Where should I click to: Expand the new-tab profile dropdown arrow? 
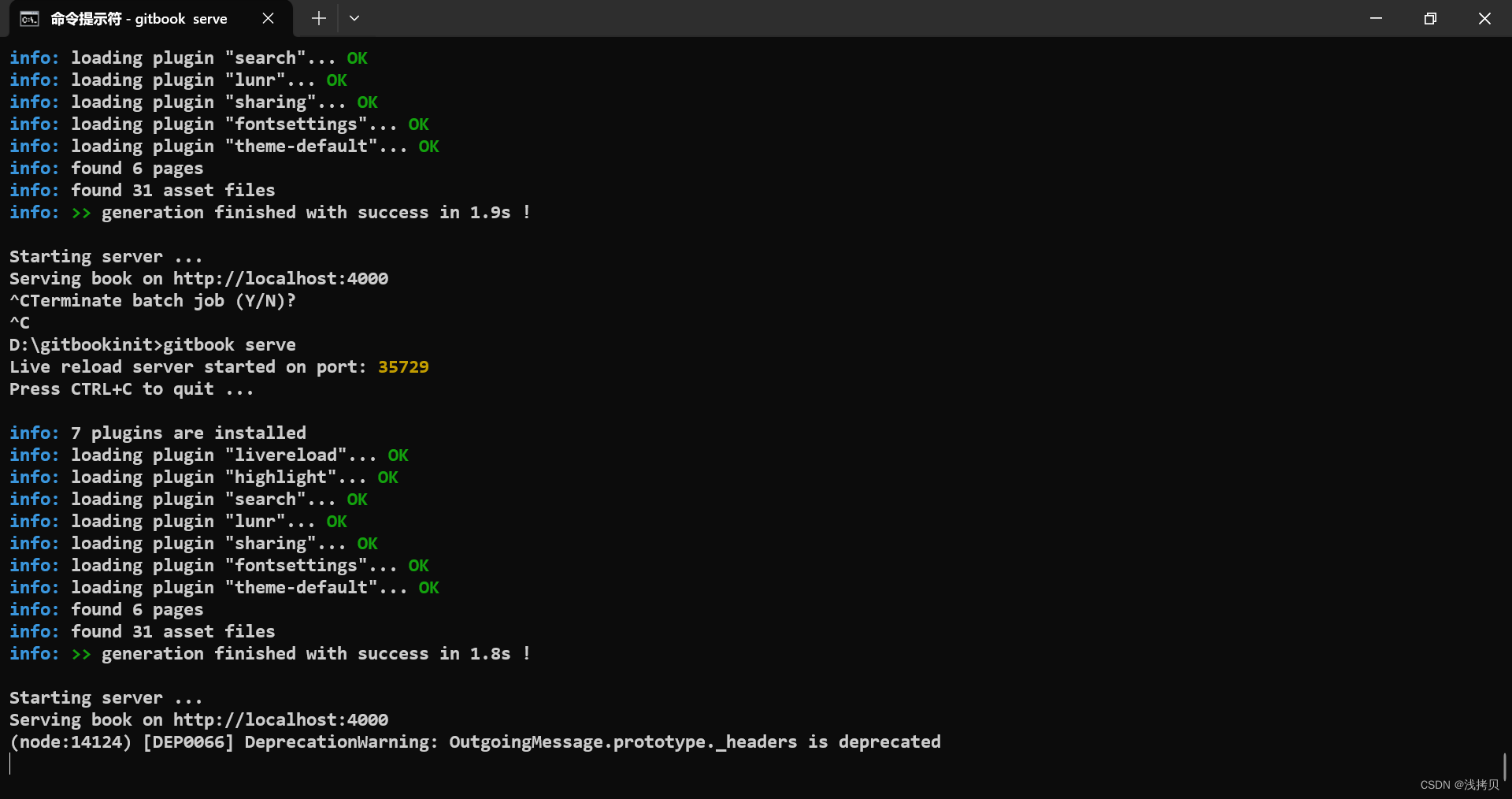click(354, 18)
